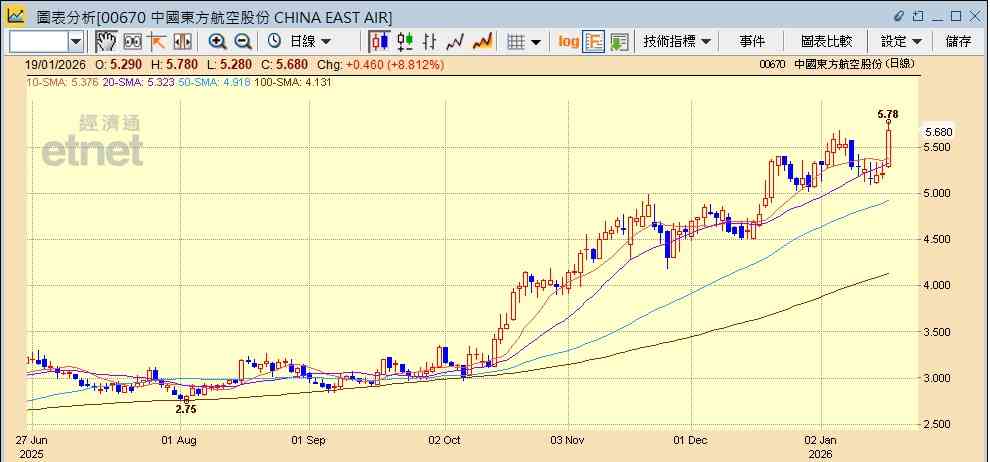Viewport: 990px width, 462px height.
Task: Click the 01 Aug date axis label
Action: pos(181,440)
